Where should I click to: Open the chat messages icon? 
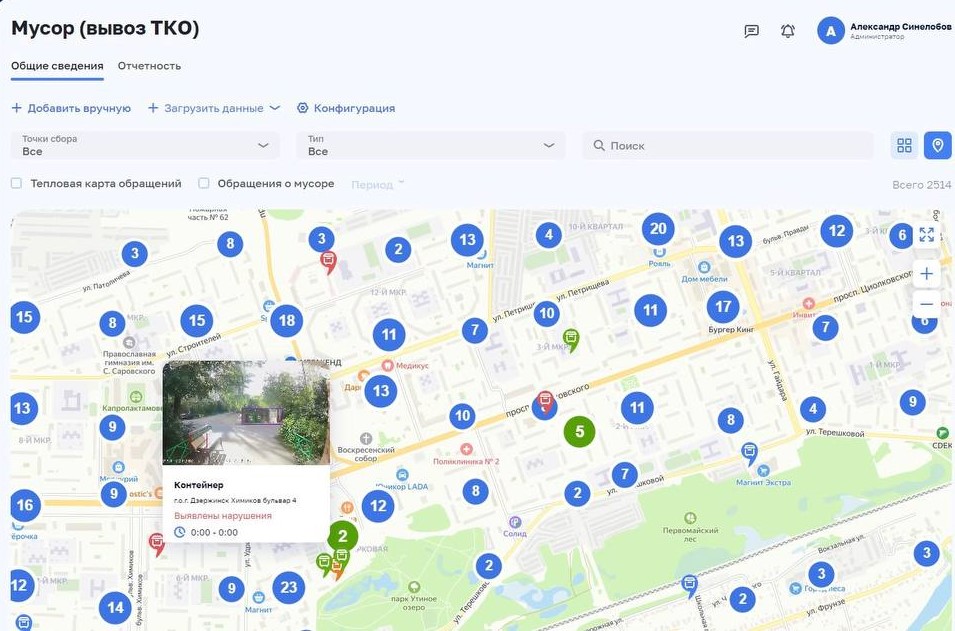click(x=752, y=31)
